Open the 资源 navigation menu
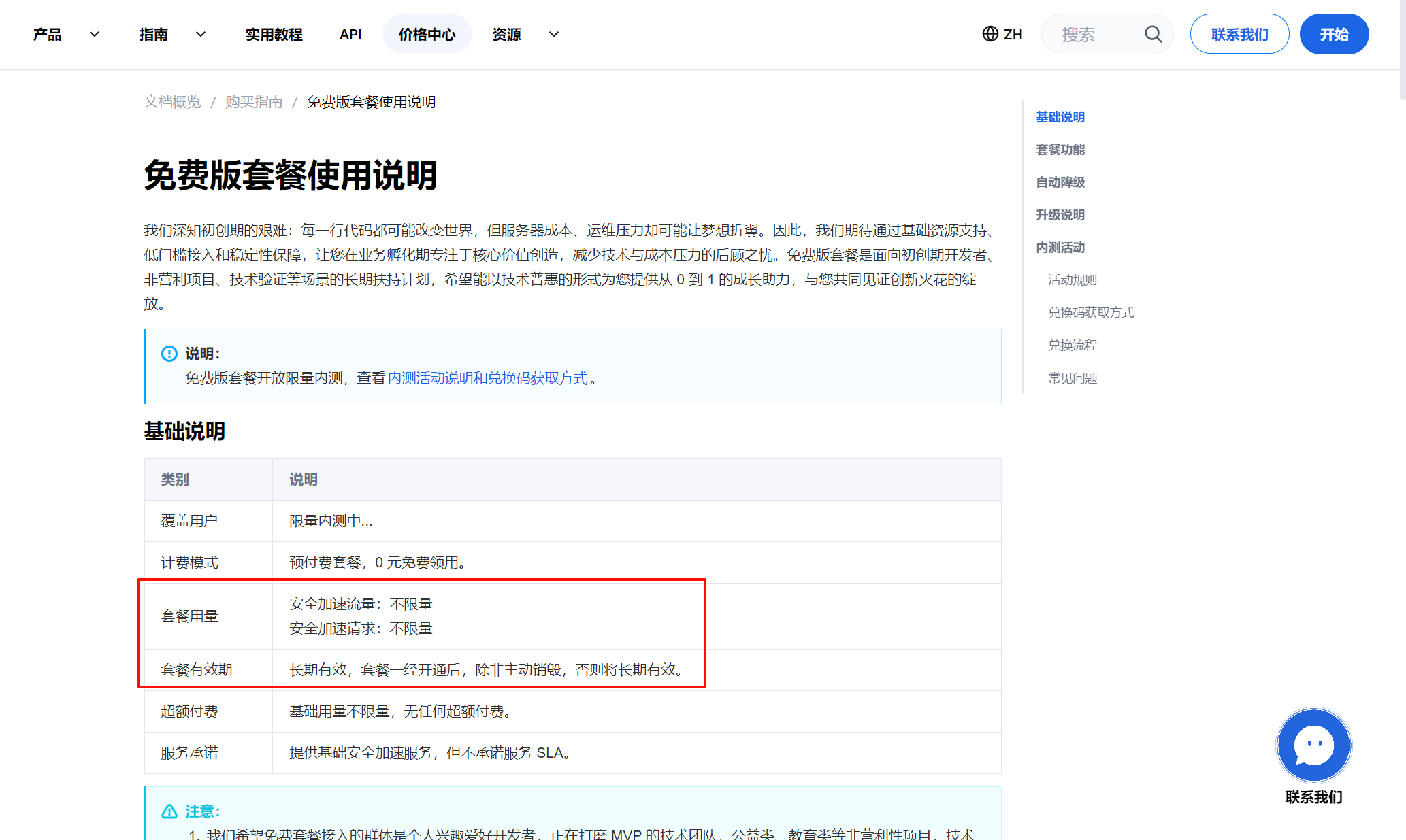 click(507, 34)
